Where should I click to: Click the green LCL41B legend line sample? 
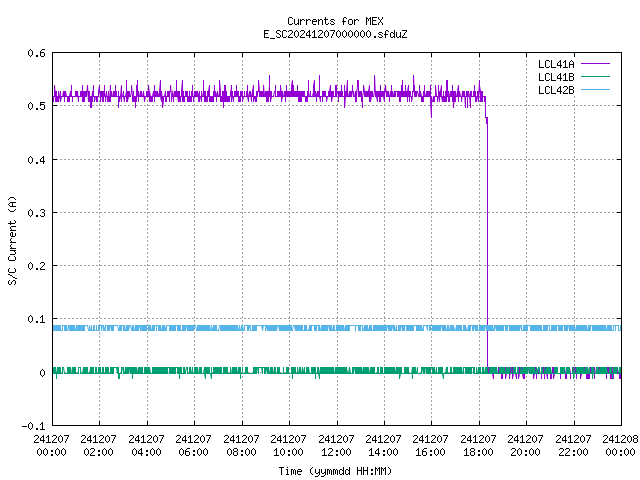596,76
